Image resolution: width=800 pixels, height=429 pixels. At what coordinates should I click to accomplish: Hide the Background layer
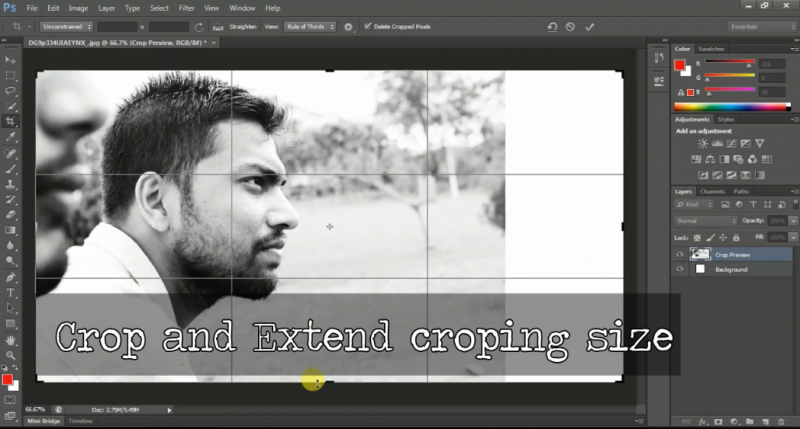(x=680, y=269)
